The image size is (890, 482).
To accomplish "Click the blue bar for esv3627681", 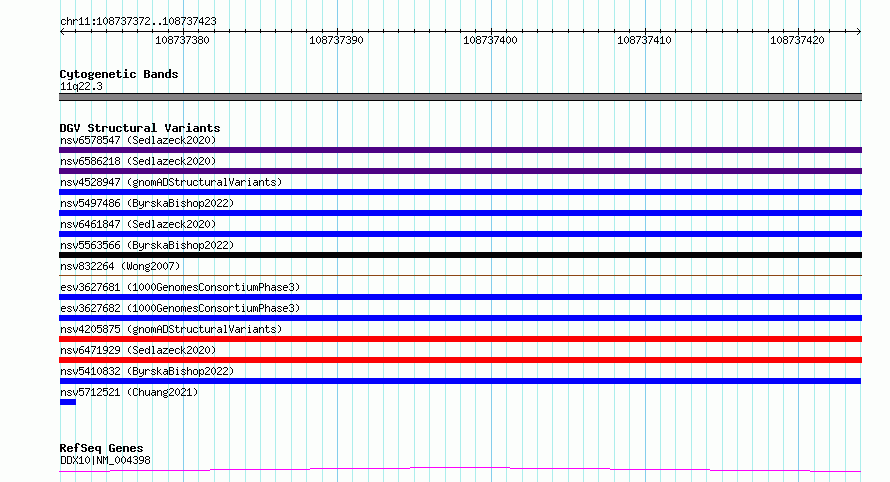I will (x=460, y=297).
